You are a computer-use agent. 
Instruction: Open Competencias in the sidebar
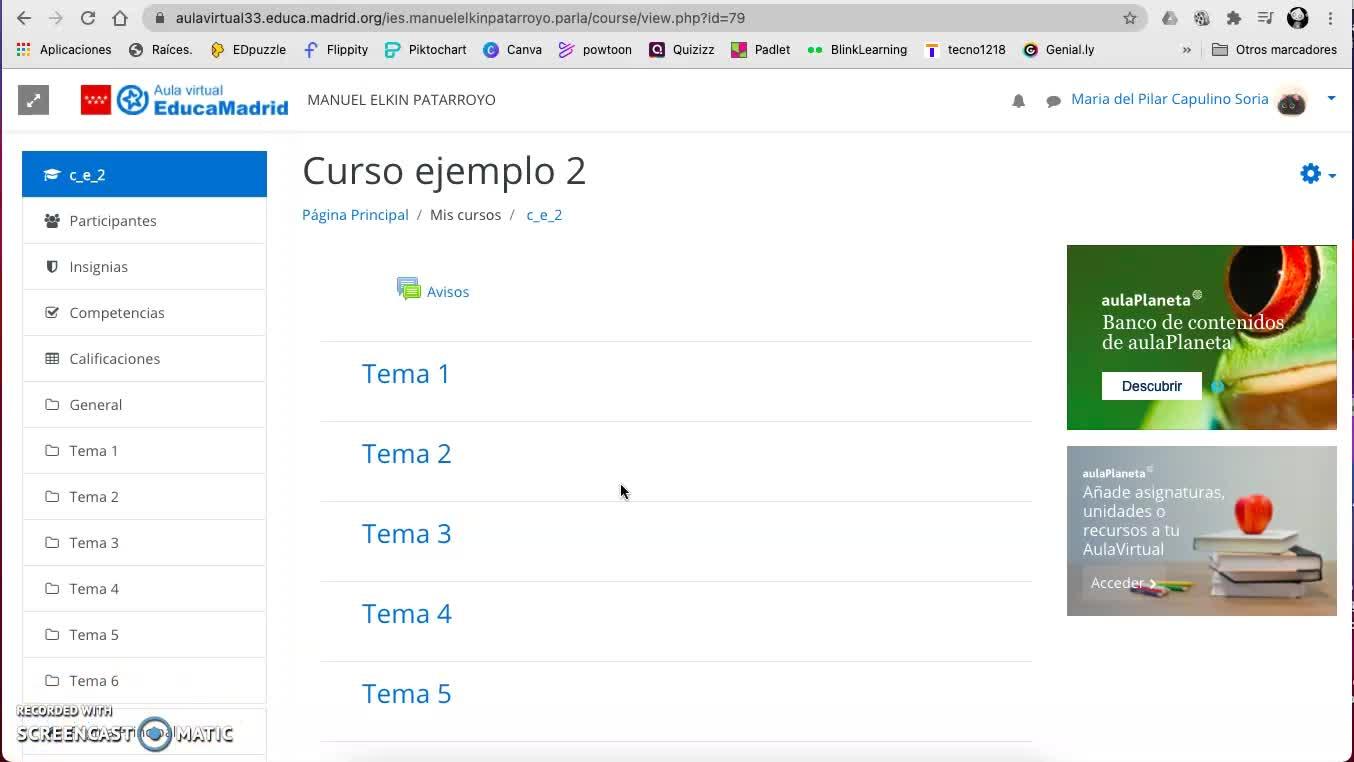[144, 313]
